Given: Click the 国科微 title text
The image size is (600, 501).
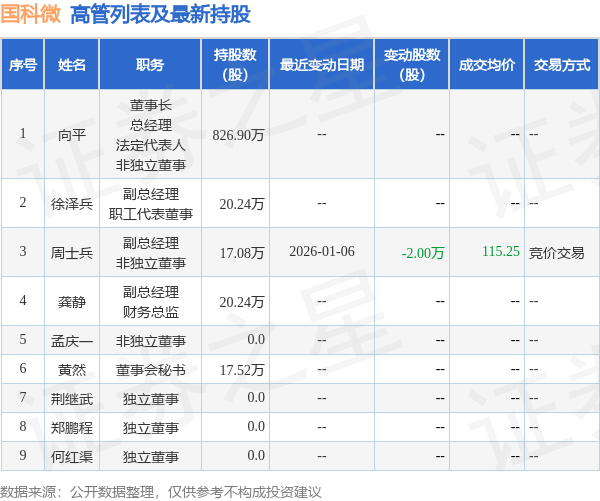Looking at the screenshot, I should point(31,15).
